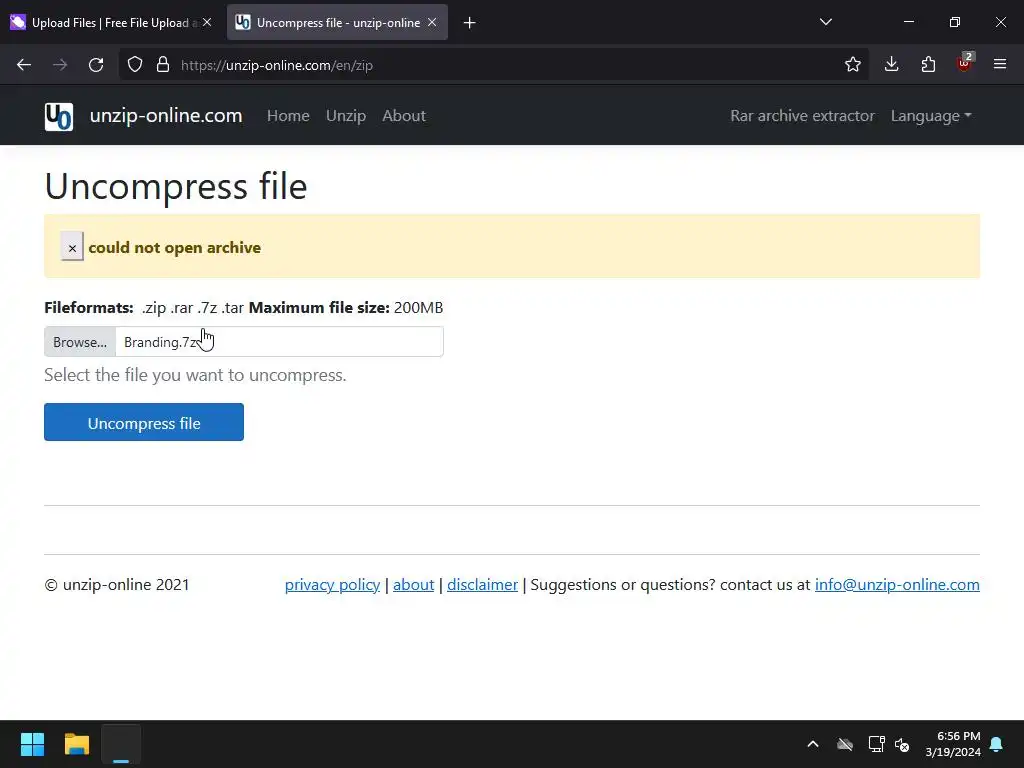Open the shield tracking protection icon

135,65
